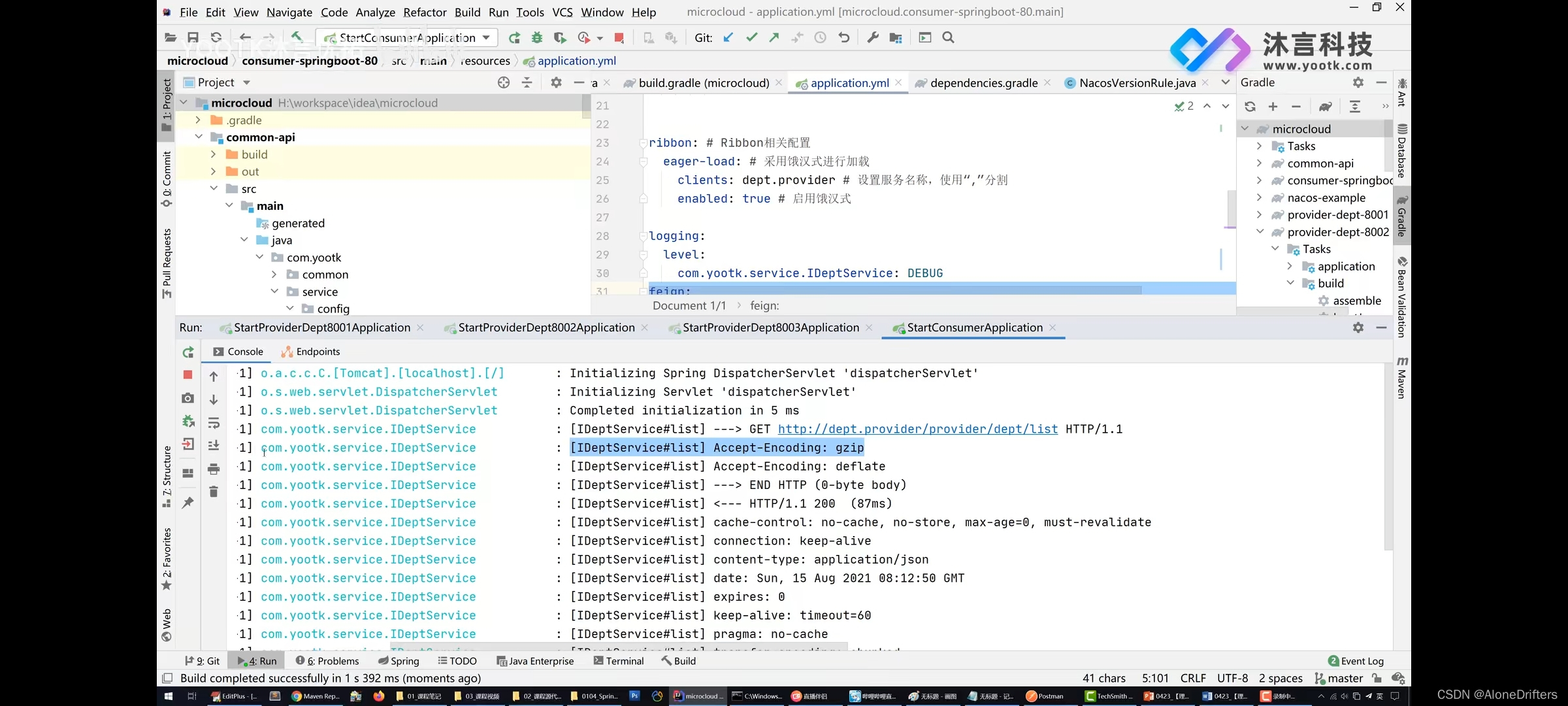Viewport: 1568px width, 706px height.
Task: Open the Database side tool window
Action: 1401,150
